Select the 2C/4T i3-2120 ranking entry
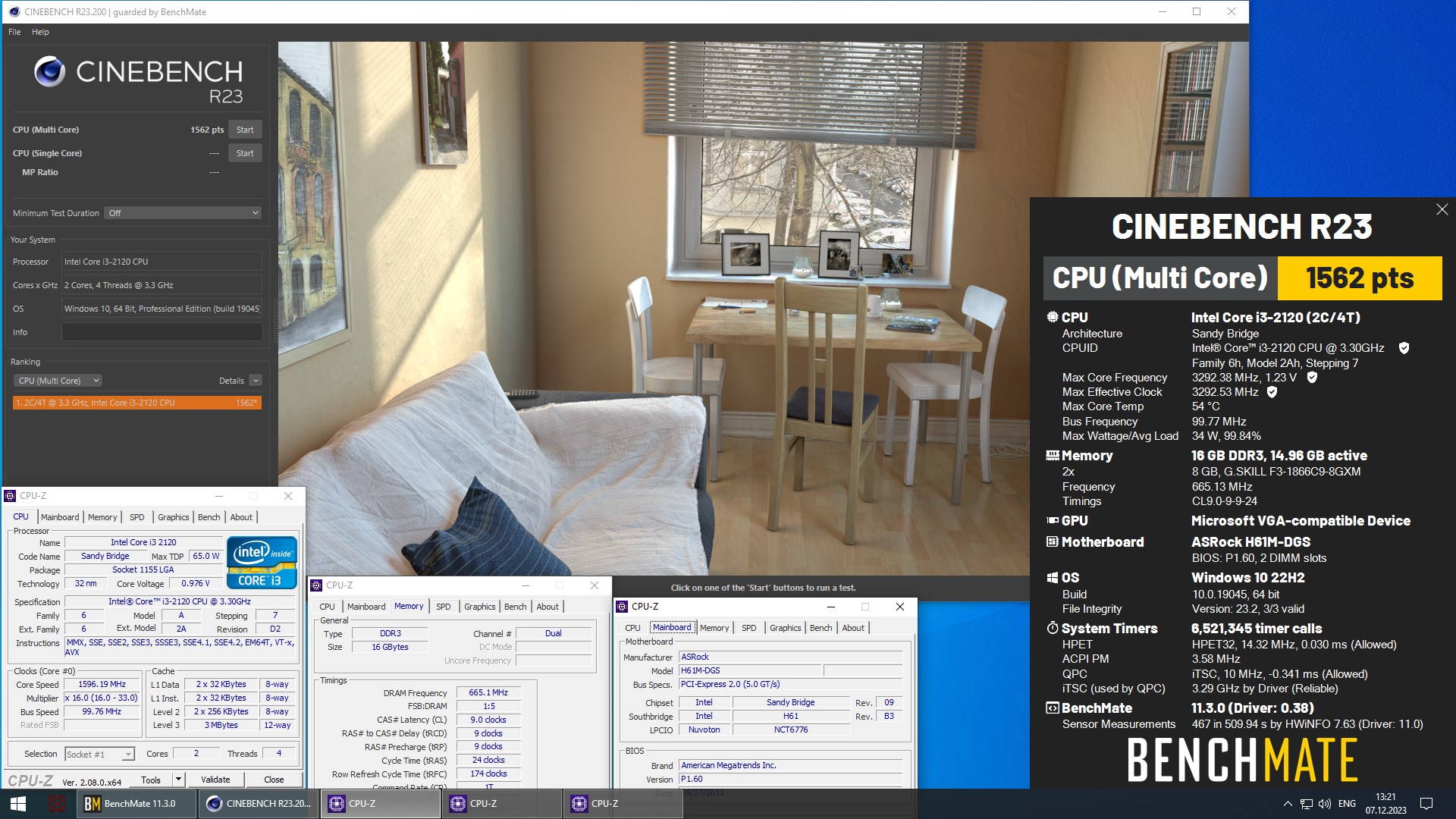Viewport: 1456px width, 819px height. pyautogui.click(x=137, y=403)
